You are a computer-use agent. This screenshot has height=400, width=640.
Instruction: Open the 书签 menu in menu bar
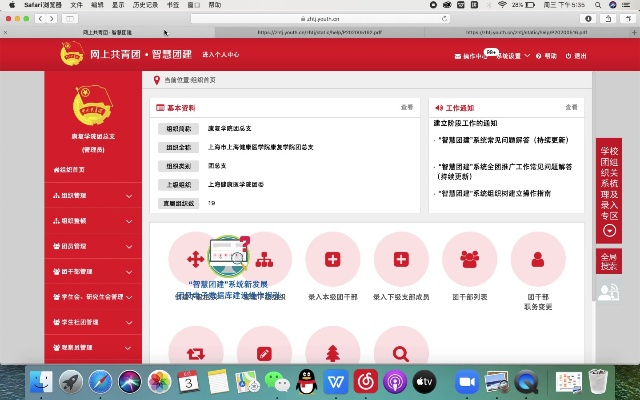tap(173, 5)
